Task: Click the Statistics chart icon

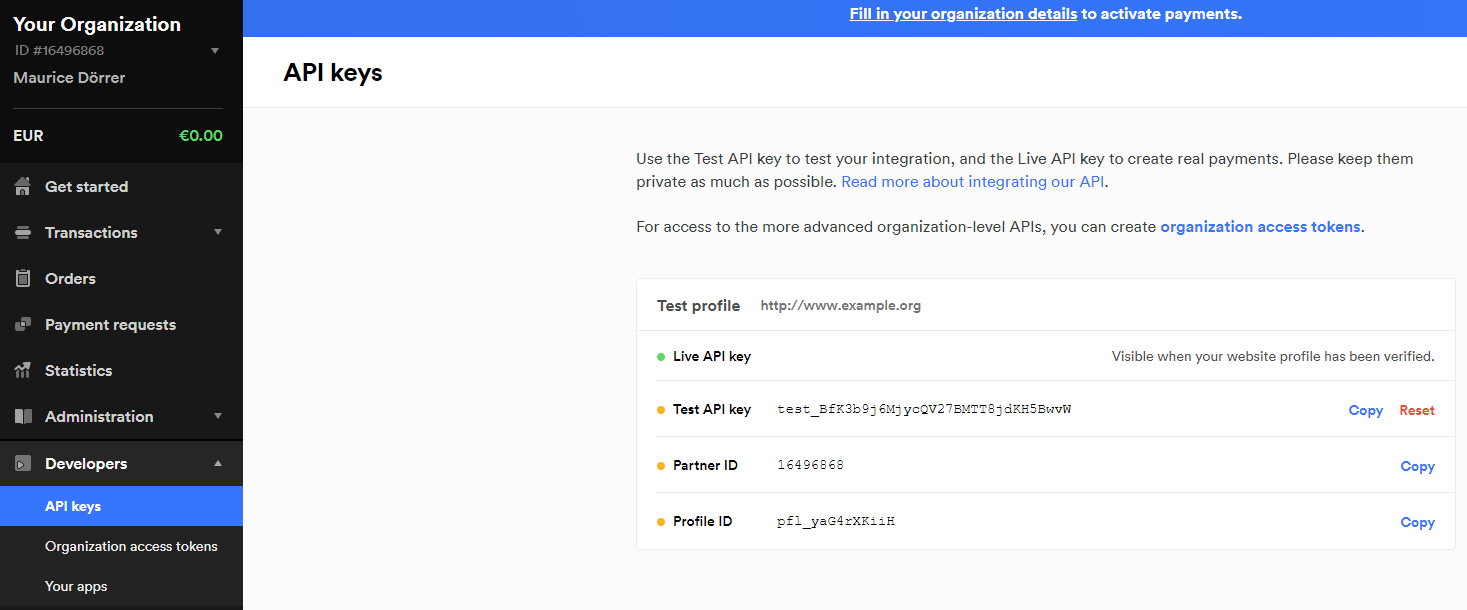Action: (23, 371)
